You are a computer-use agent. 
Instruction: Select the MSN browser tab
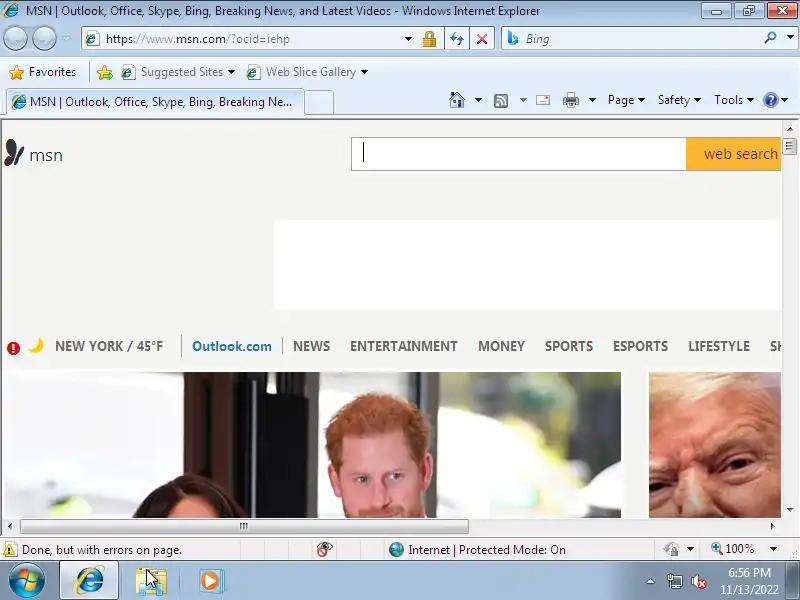coord(155,102)
